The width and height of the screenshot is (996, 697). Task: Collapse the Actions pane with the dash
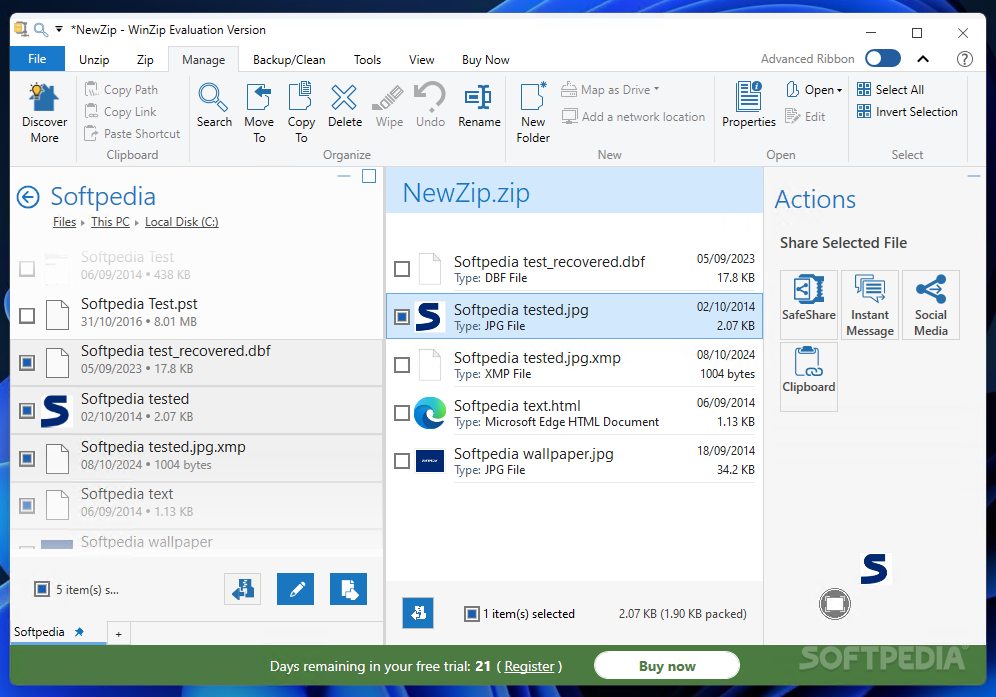point(974,176)
